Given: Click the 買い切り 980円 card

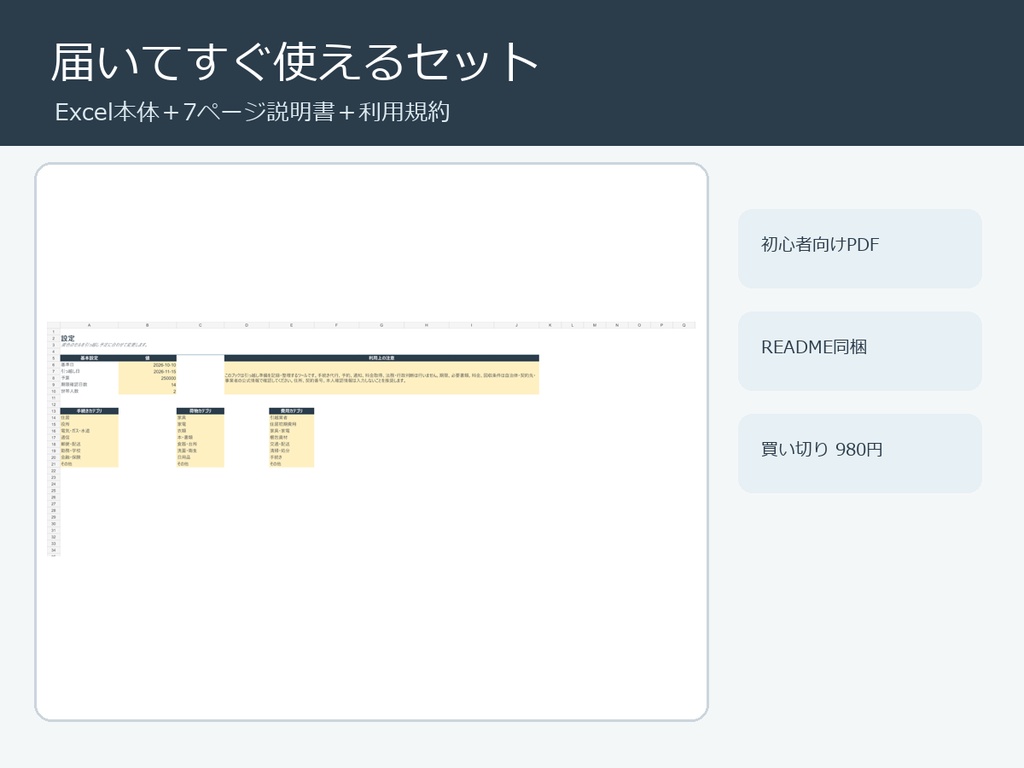Looking at the screenshot, I should (859, 453).
